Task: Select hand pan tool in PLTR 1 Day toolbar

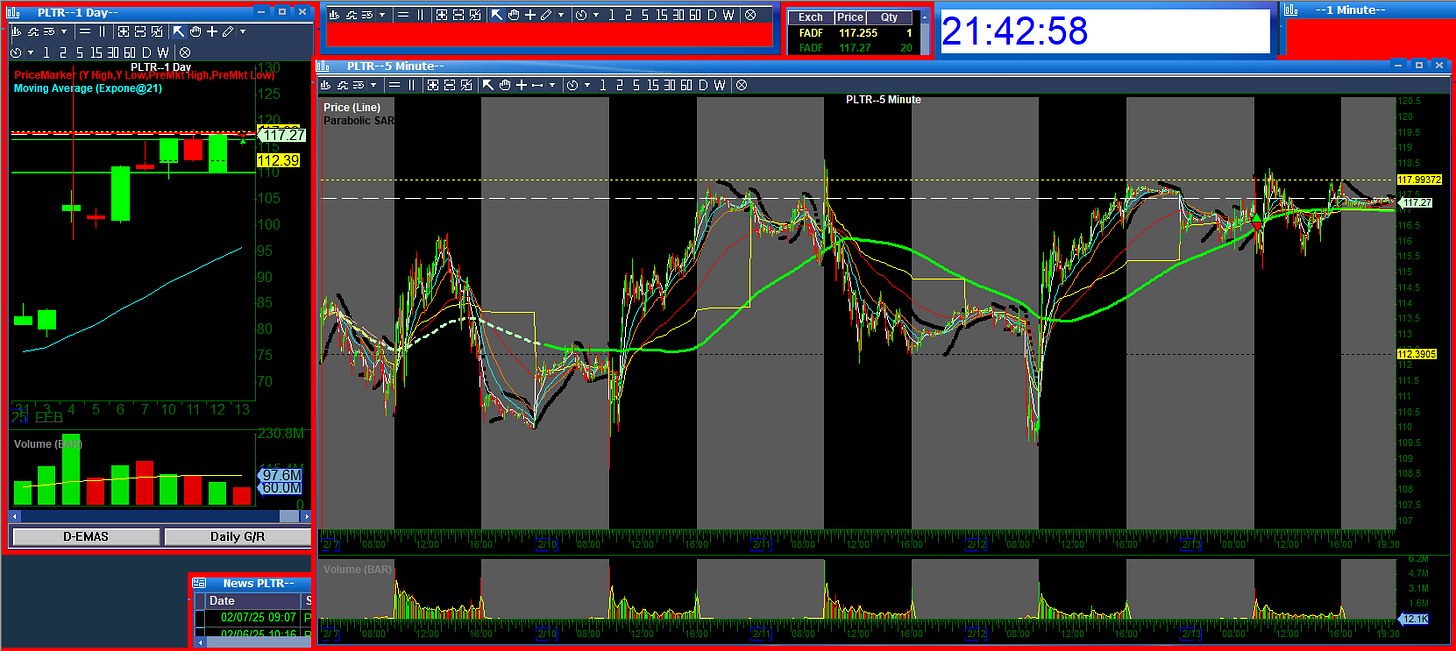Action: 196,31
